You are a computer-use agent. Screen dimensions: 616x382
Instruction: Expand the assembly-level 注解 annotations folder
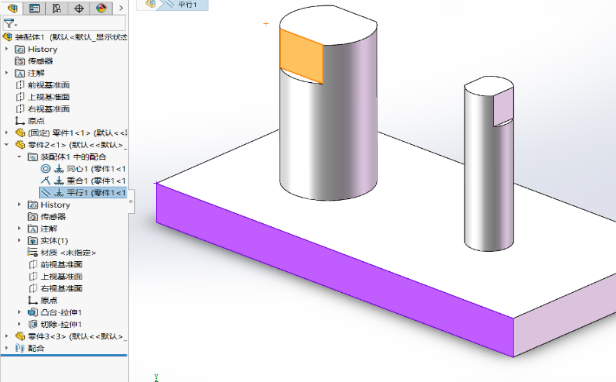click(x=7, y=73)
